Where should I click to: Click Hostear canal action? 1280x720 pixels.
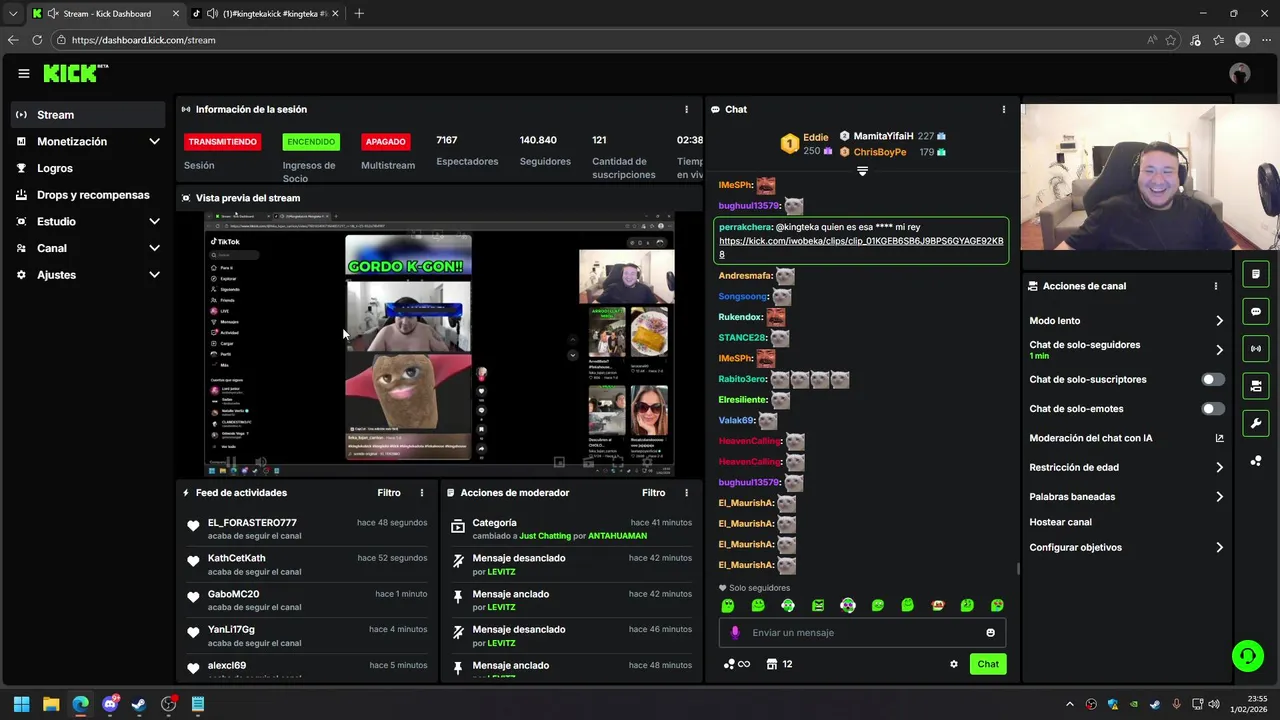point(1060,522)
